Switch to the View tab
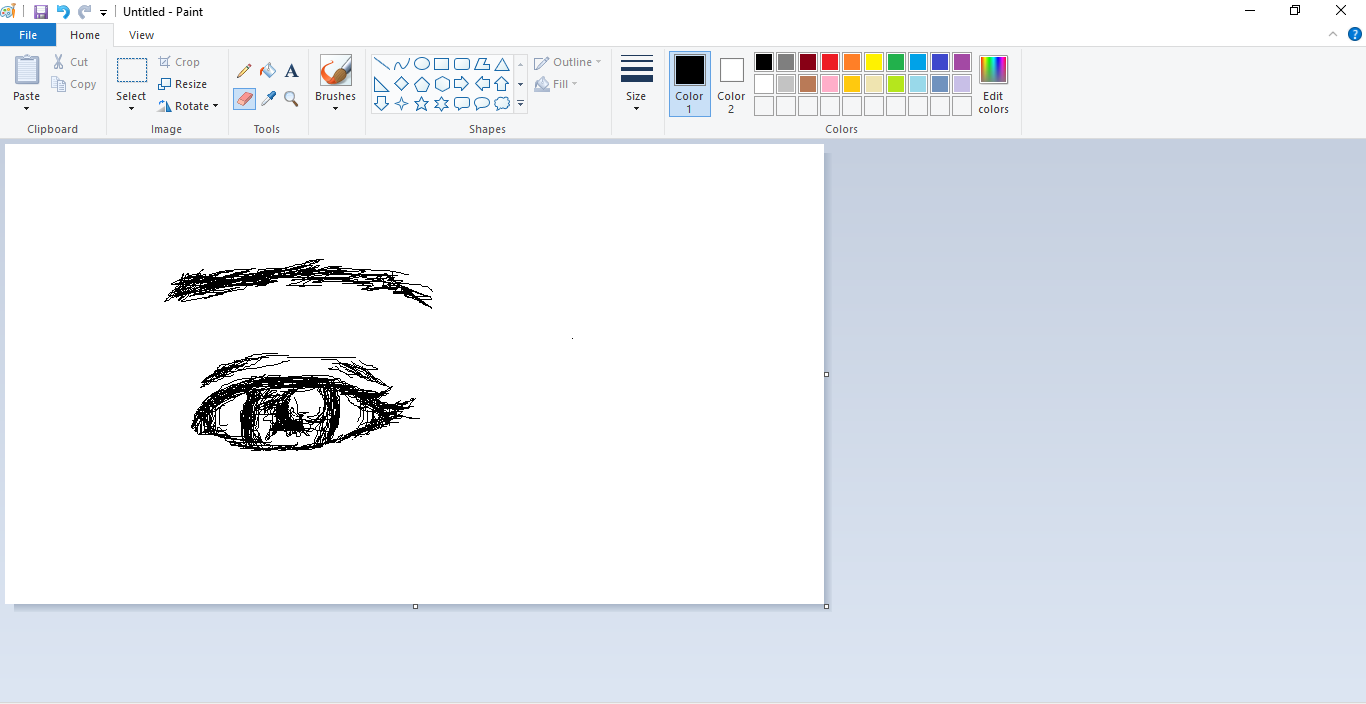 [x=141, y=35]
